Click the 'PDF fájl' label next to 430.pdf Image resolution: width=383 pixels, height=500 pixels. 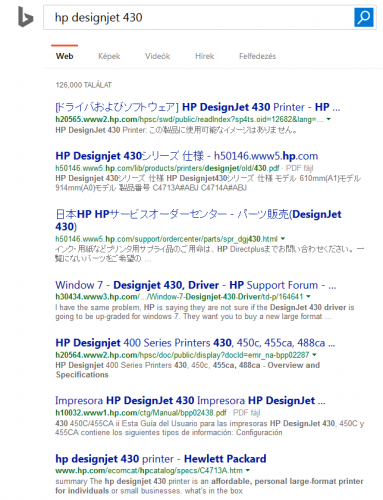coord(299,168)
